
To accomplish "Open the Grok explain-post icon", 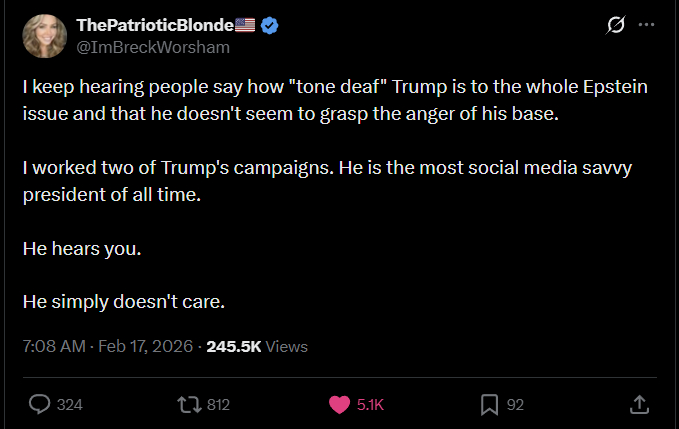I will click(x=616, y=25).
